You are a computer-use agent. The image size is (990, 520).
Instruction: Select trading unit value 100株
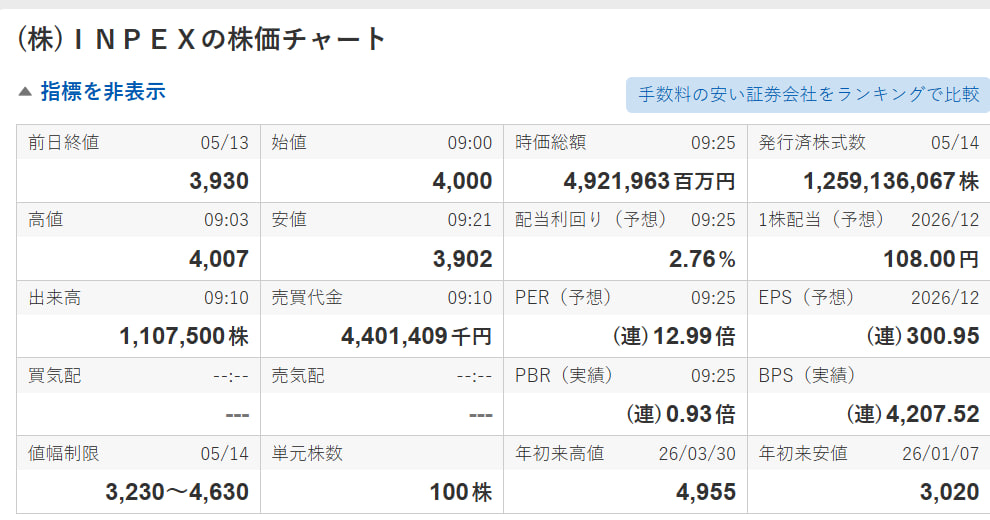(461, 492)
